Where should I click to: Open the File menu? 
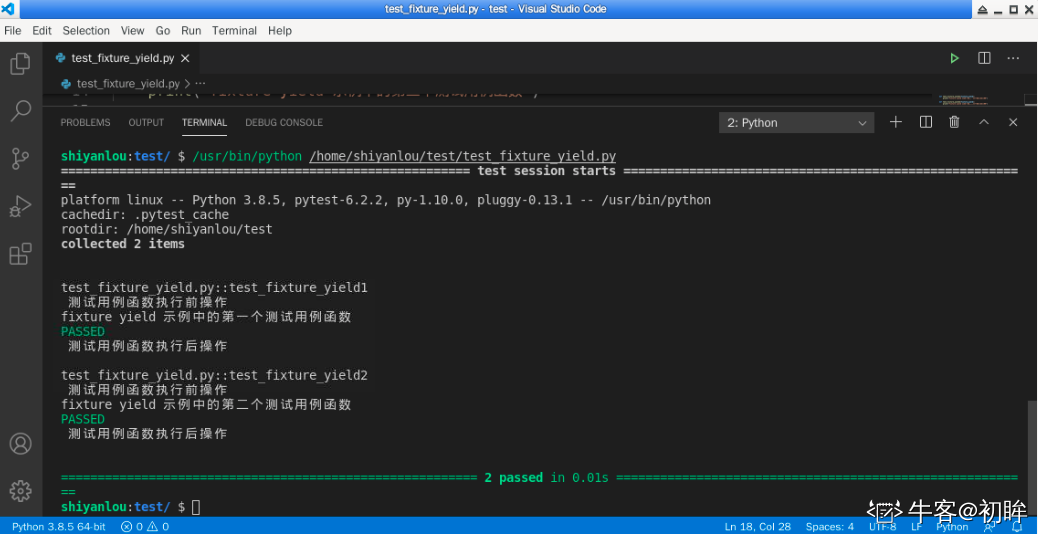click(x=13, y=30)
